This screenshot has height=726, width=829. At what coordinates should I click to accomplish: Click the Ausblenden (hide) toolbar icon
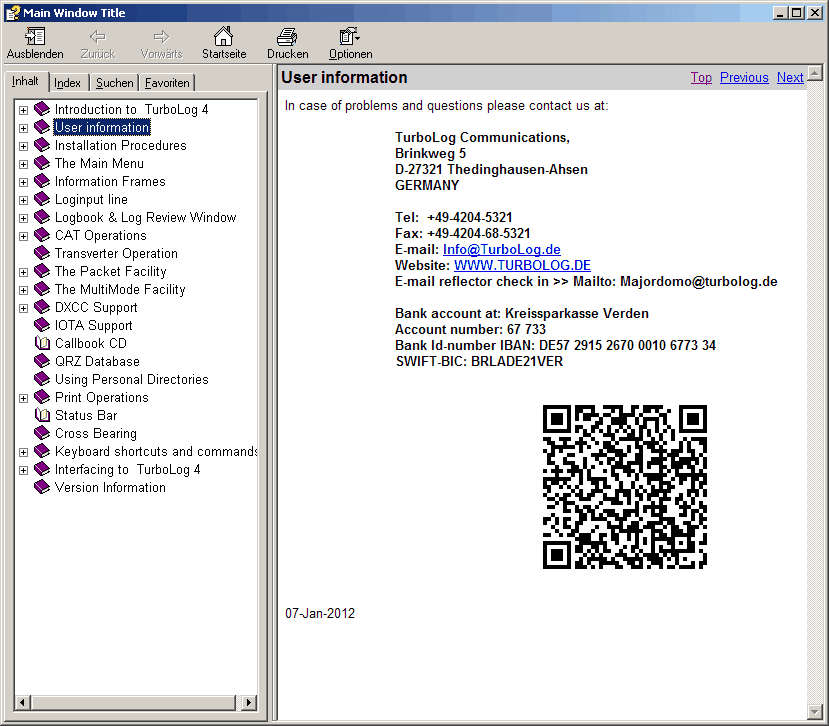click(x=35, y=36)
